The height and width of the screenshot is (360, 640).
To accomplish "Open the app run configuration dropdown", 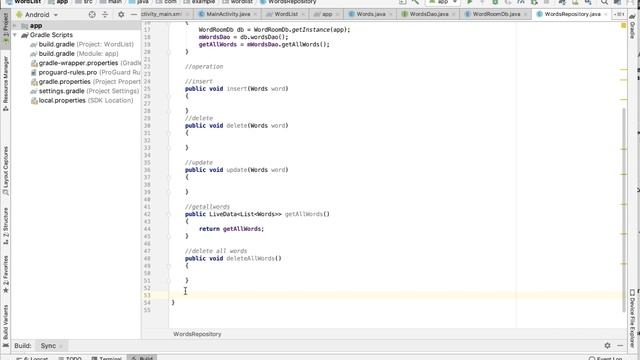I will (x=442, y=2).
